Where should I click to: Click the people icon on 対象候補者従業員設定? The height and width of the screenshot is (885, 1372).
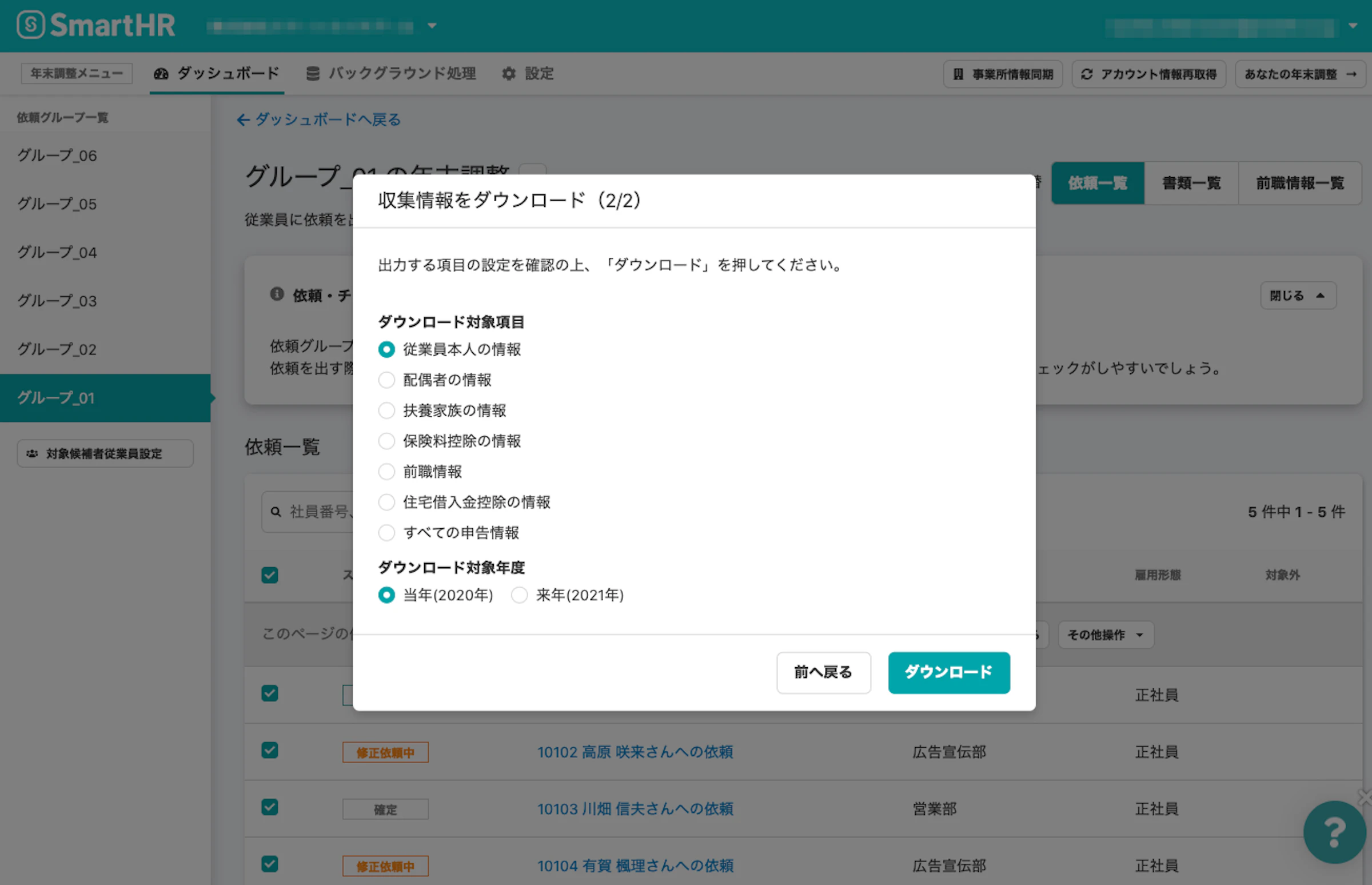click(x=33, y=453)
